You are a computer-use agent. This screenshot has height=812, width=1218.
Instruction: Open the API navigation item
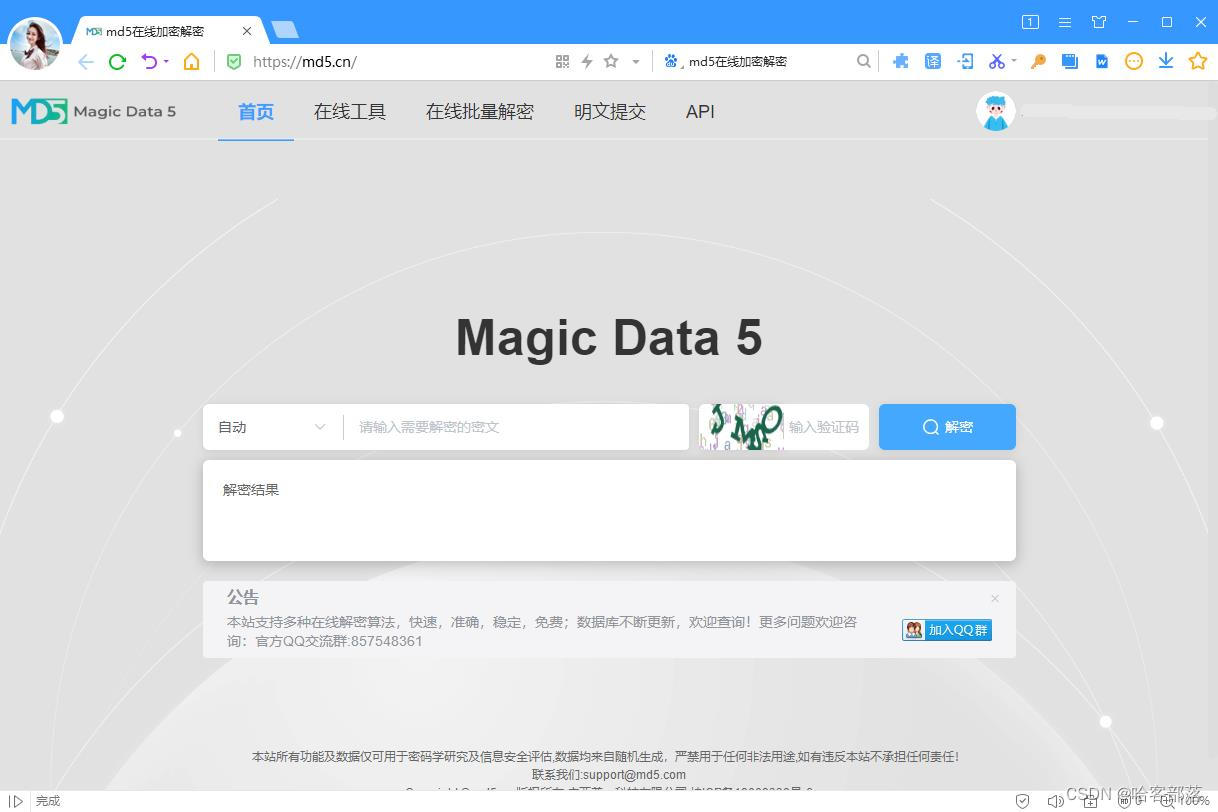coord(700,112)
